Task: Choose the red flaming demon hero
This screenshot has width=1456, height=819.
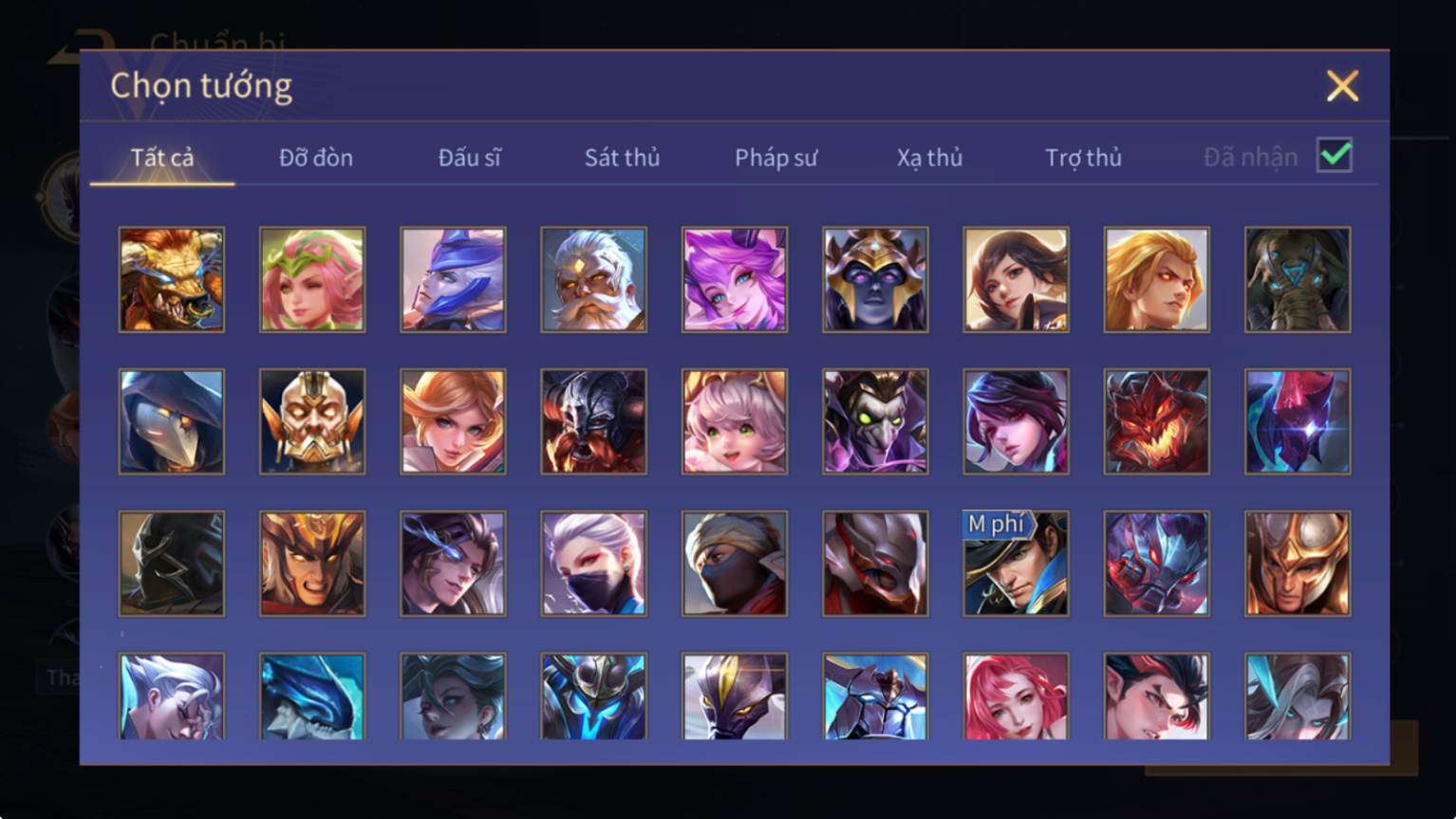Action: (1156, 421)
